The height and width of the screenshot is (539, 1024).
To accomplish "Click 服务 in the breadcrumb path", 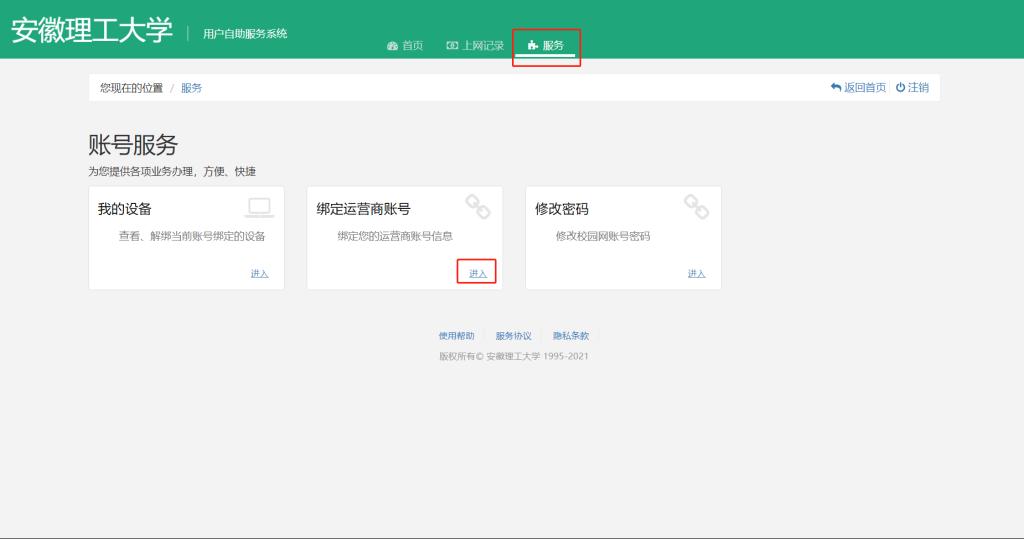I will (191, 88).
